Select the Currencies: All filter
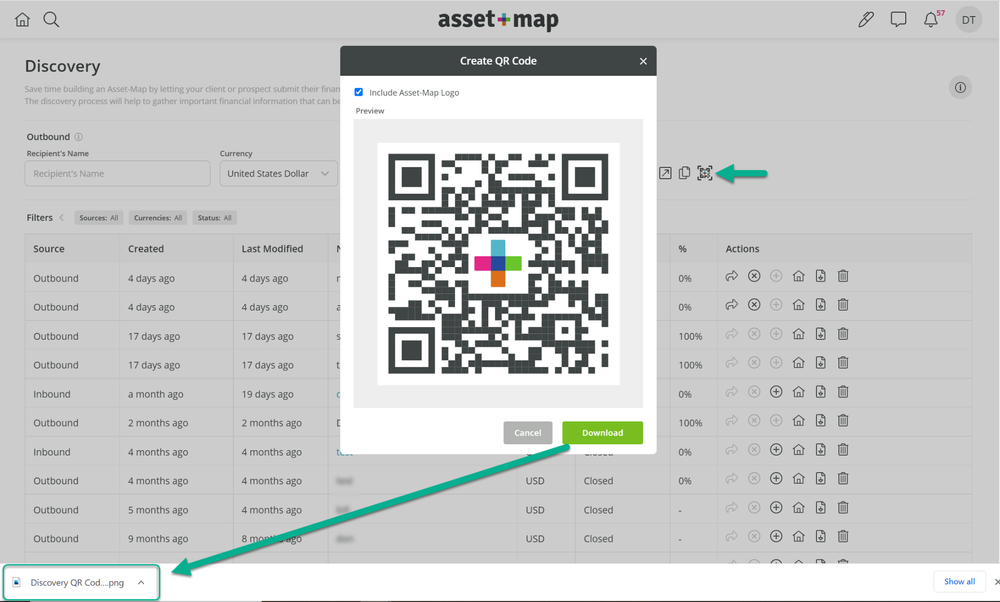 157,217
